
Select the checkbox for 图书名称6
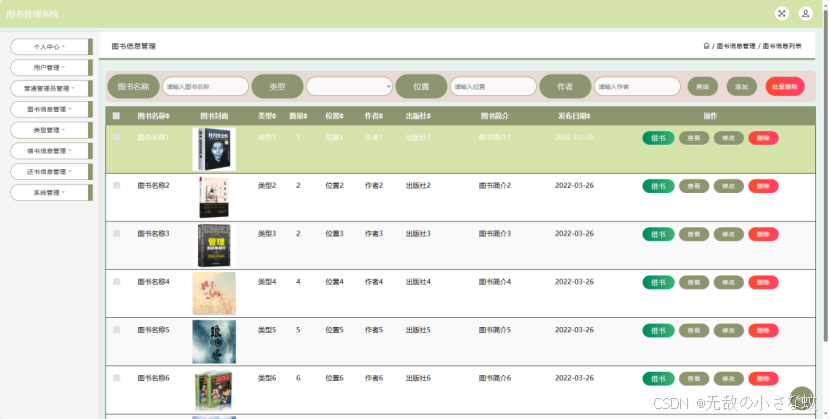coord(116,378)
